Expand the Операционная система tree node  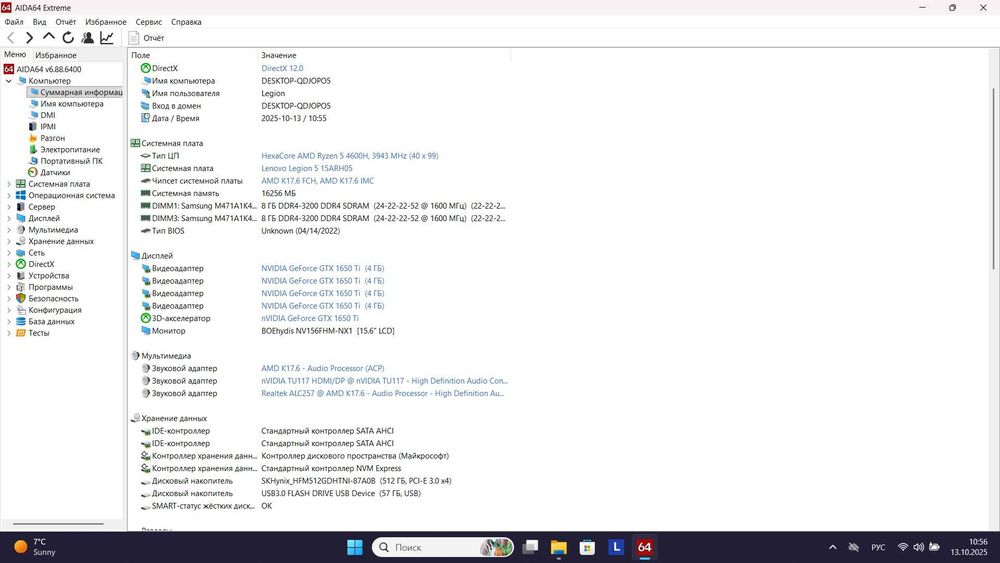tap(8, 196)
